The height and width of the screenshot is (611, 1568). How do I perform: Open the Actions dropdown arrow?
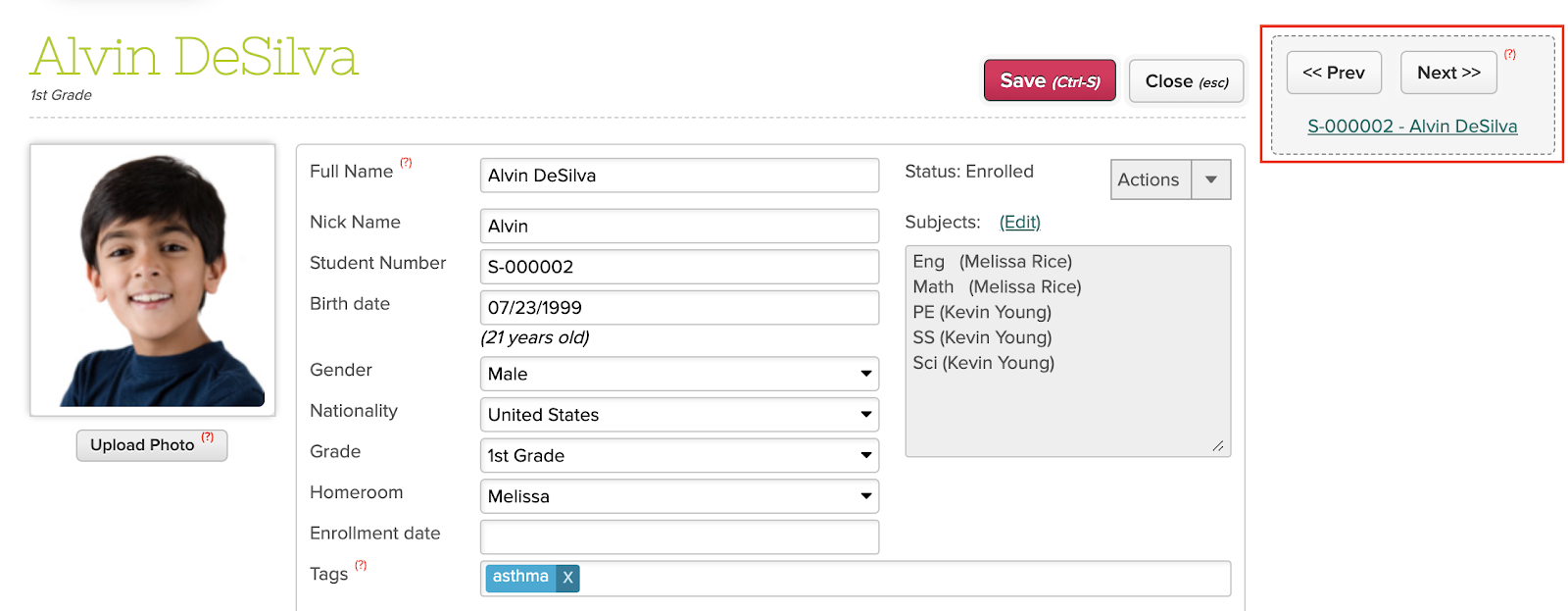point(1211,179)
